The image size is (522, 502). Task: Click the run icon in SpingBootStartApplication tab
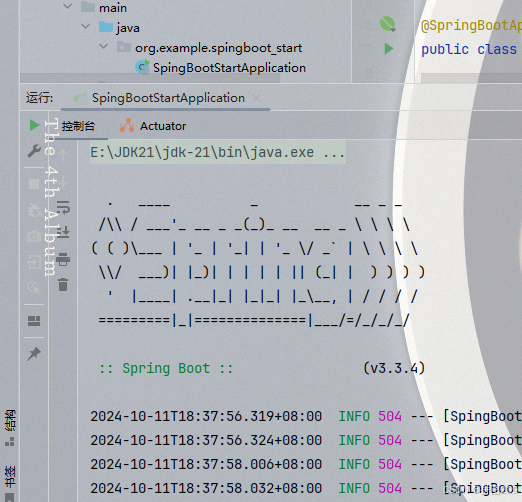pyautogui.click(x=80, y=98)
